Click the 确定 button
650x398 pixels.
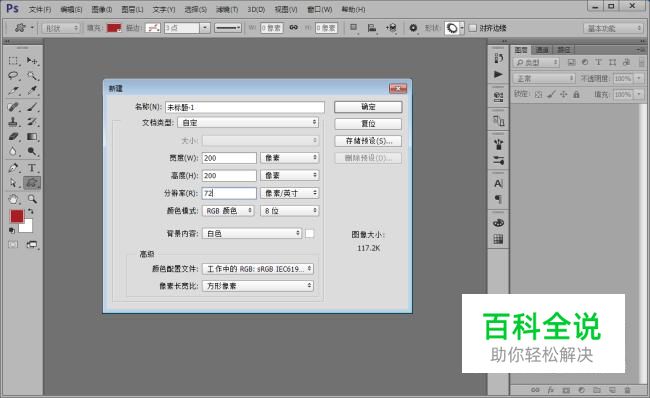coord(368,107)
